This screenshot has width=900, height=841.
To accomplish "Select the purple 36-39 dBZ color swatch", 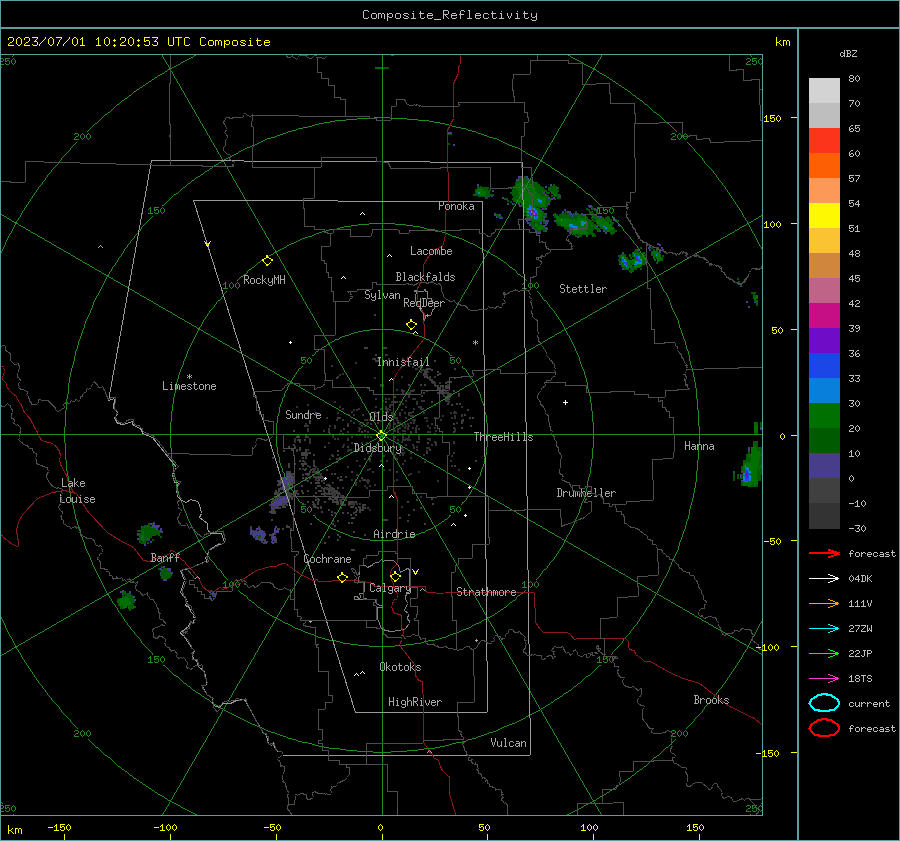I will click(824, 341).
